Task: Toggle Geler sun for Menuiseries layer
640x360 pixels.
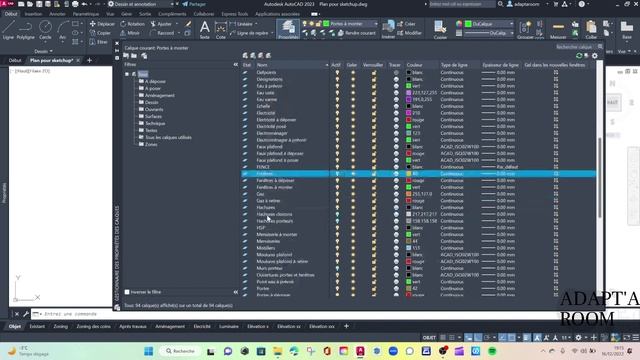Action: point(353,241)
